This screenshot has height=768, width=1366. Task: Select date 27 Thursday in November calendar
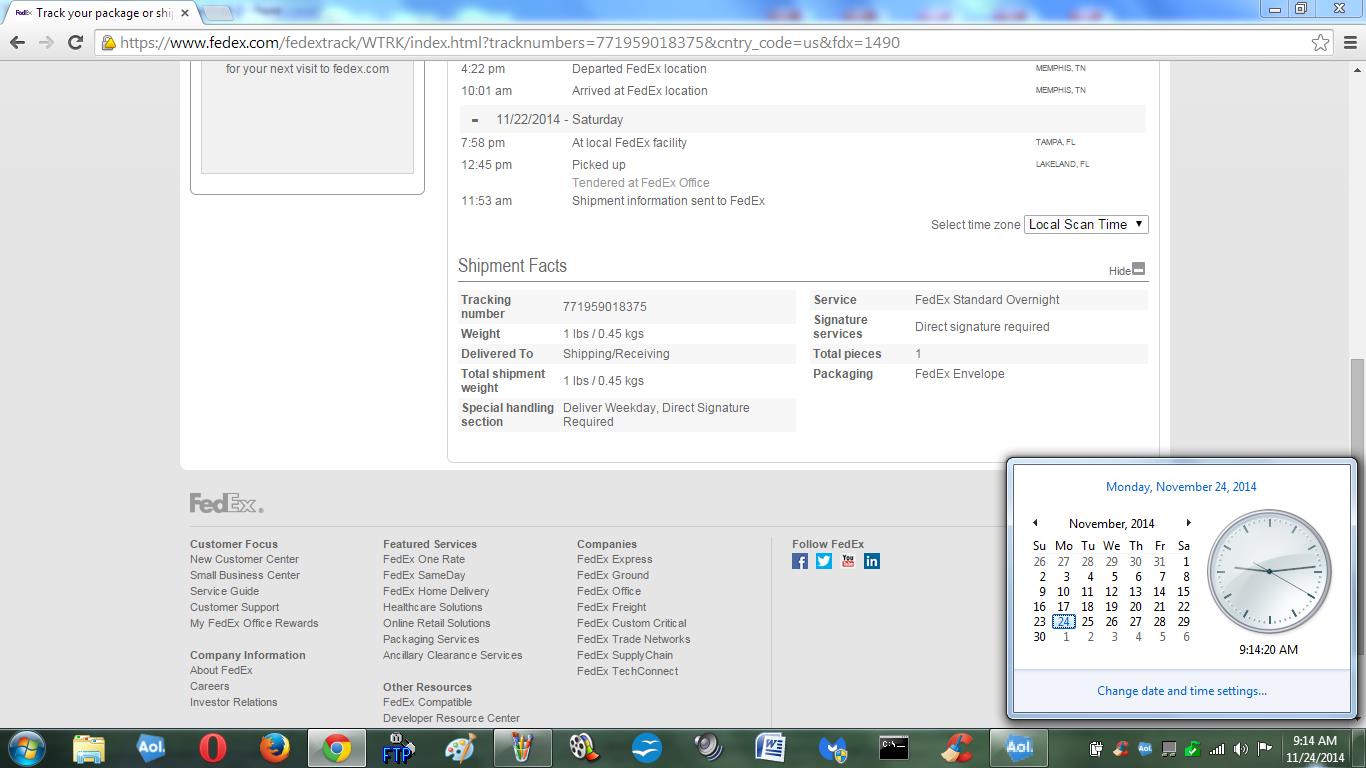tap(1136, 622)
